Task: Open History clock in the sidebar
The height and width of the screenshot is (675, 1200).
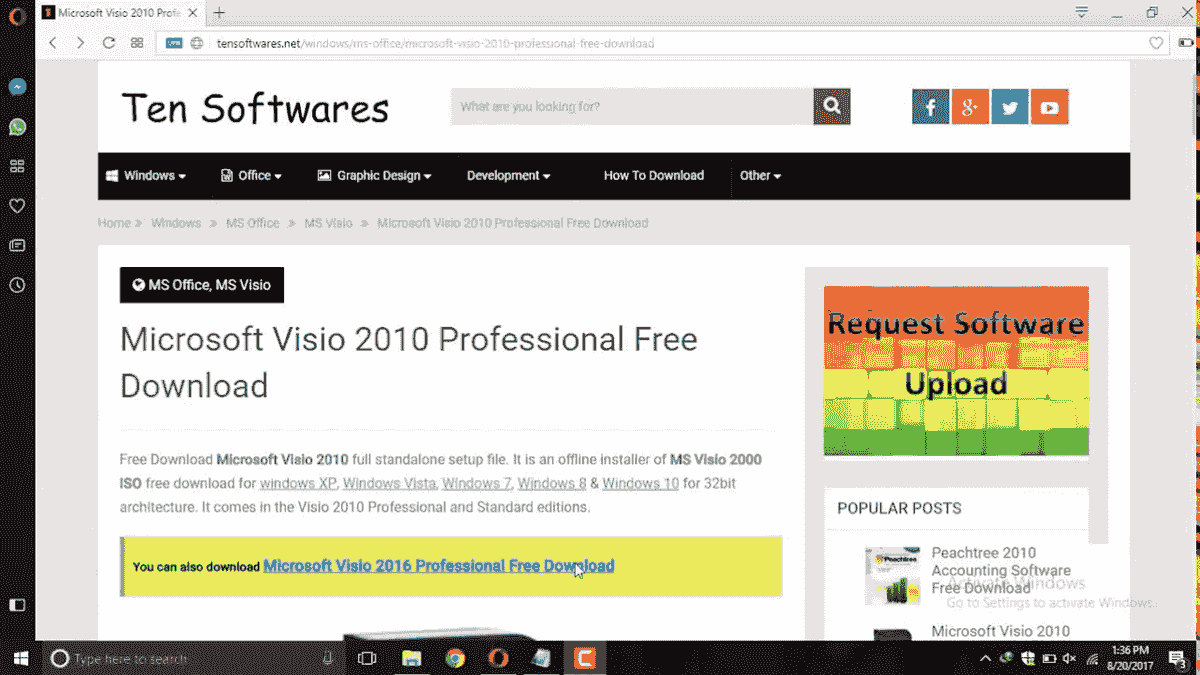Action: coord(17,285)
